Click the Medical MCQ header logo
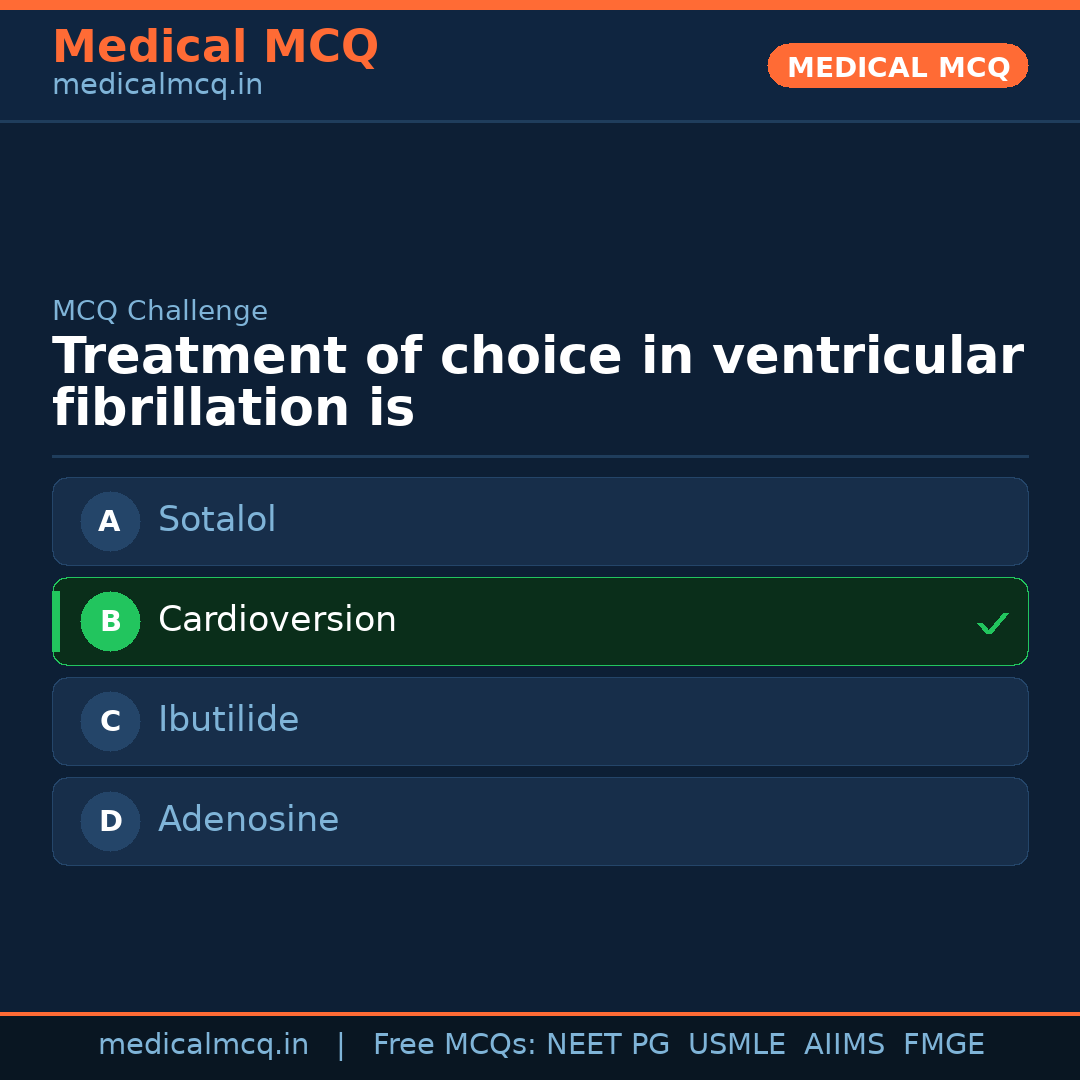 [x=215, y=46]
